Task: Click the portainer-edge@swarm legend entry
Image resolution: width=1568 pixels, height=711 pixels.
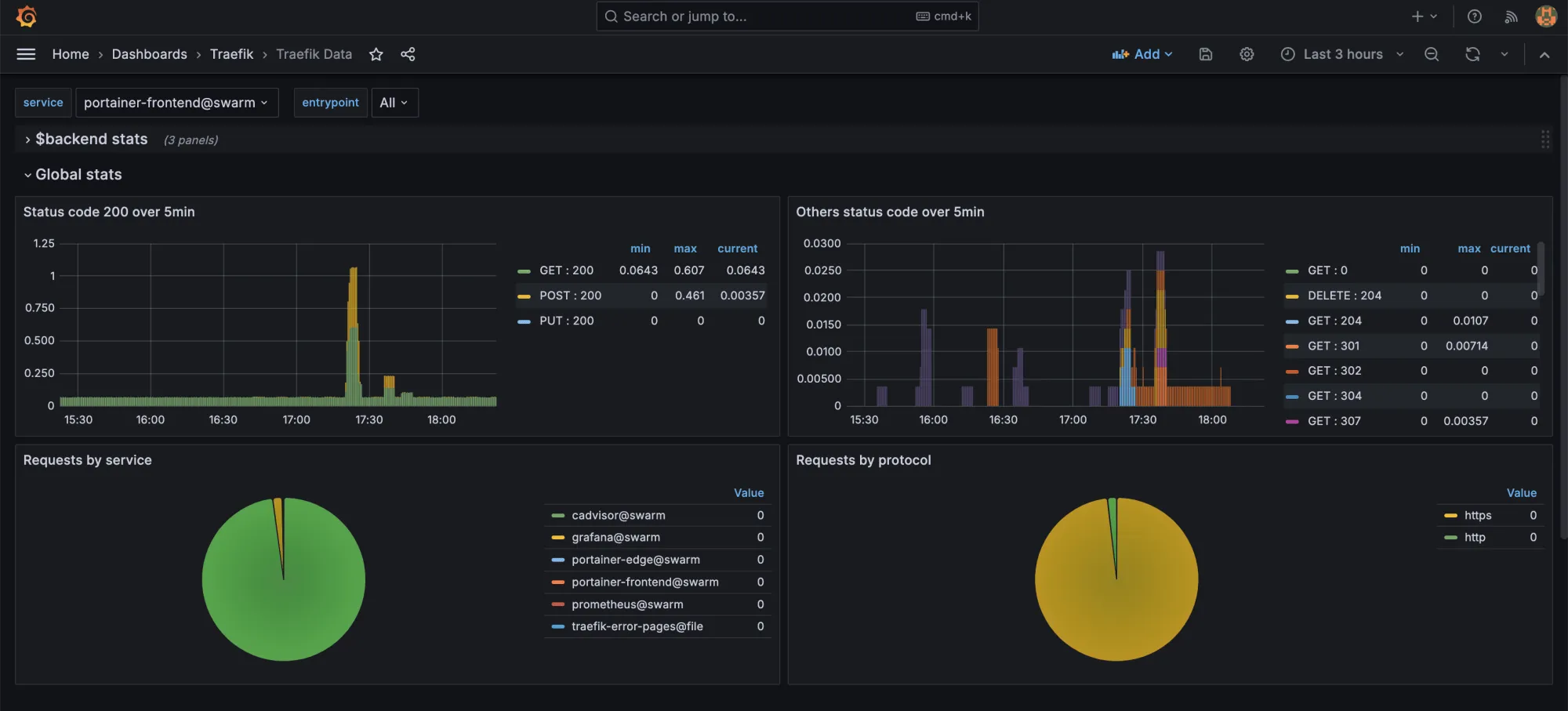Action: (x=636, y=560)
